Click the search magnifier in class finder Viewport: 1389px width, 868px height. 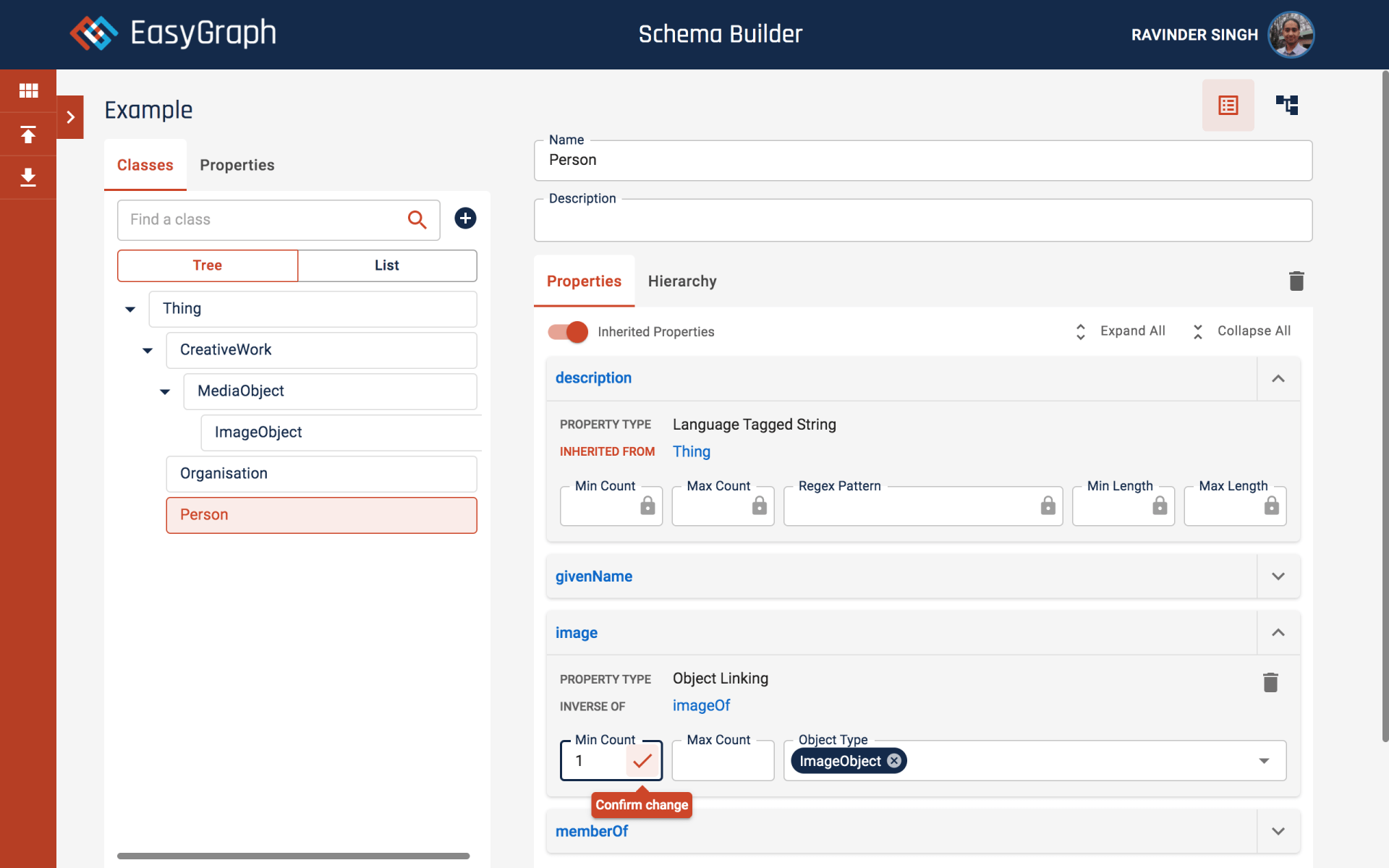click(417, 219)
